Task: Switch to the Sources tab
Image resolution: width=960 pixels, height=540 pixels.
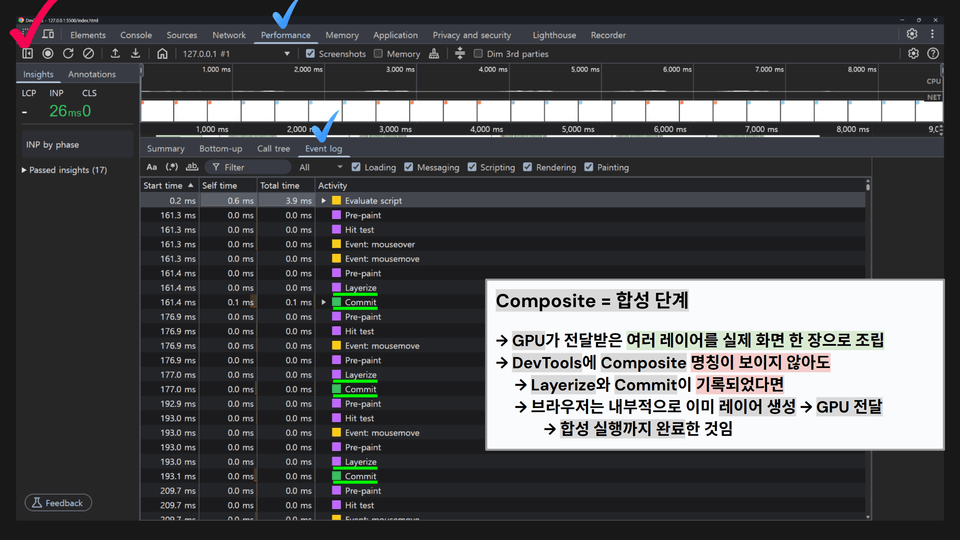Action: pyautogui.click(x=182, y=35)
